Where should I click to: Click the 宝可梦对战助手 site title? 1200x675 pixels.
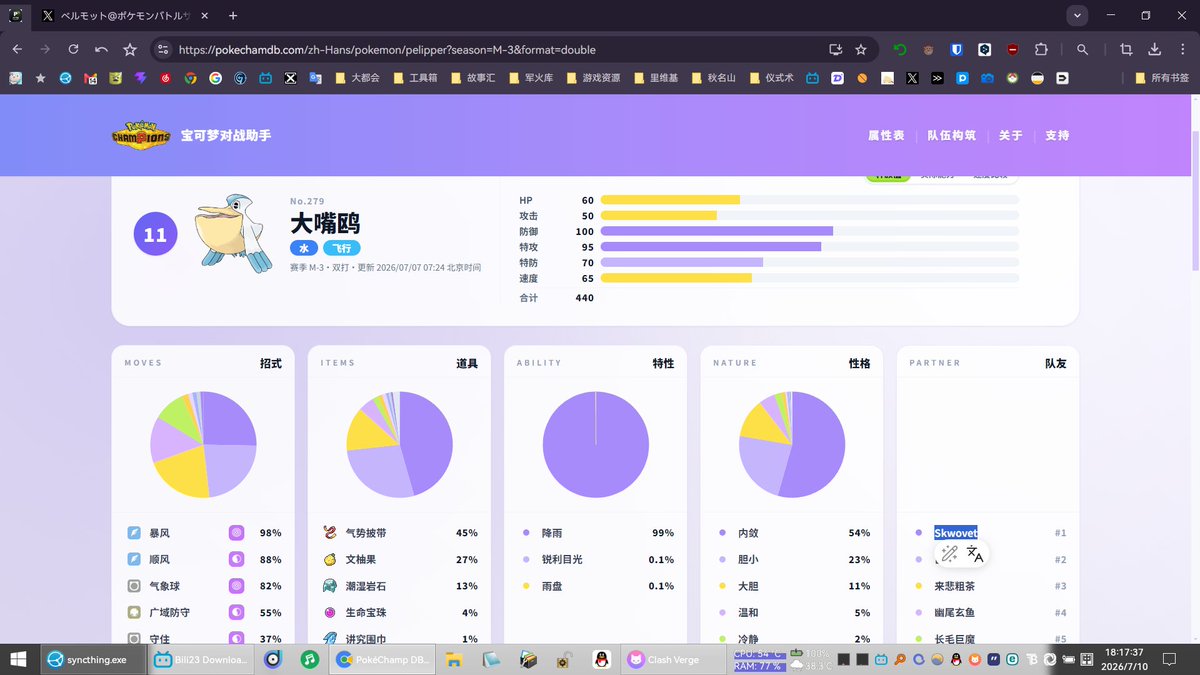click(226, 135)
